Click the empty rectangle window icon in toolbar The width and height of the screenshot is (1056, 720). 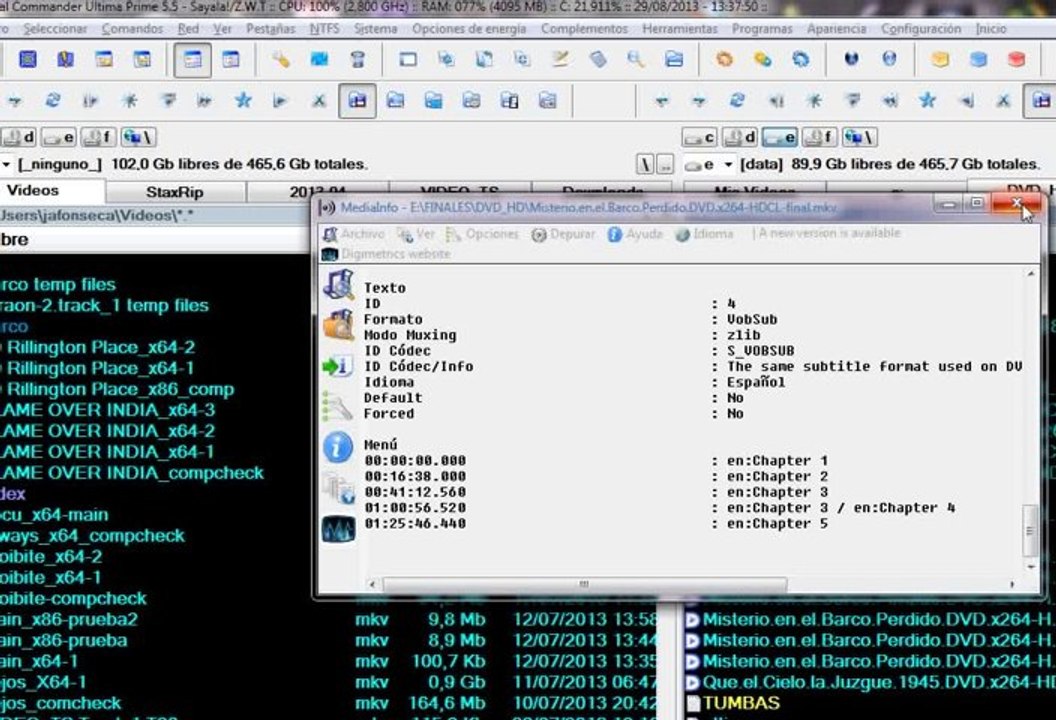pos(407,60)
